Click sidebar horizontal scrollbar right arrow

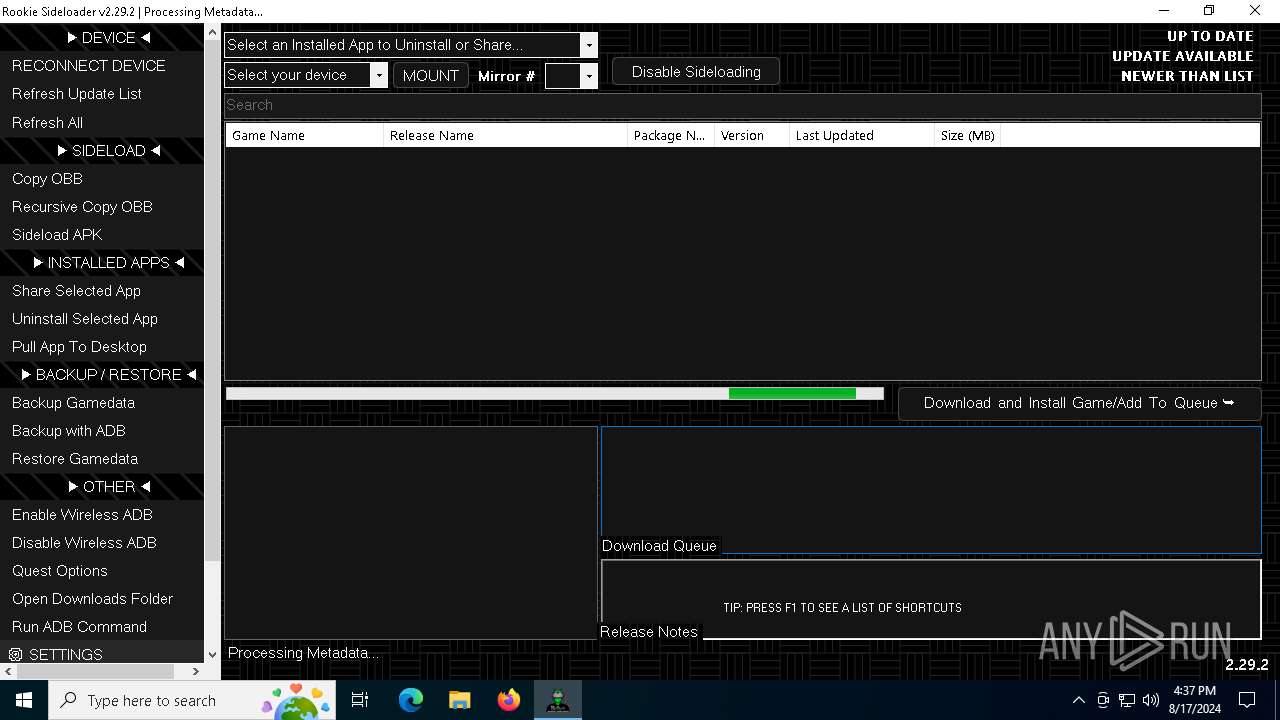195,672
